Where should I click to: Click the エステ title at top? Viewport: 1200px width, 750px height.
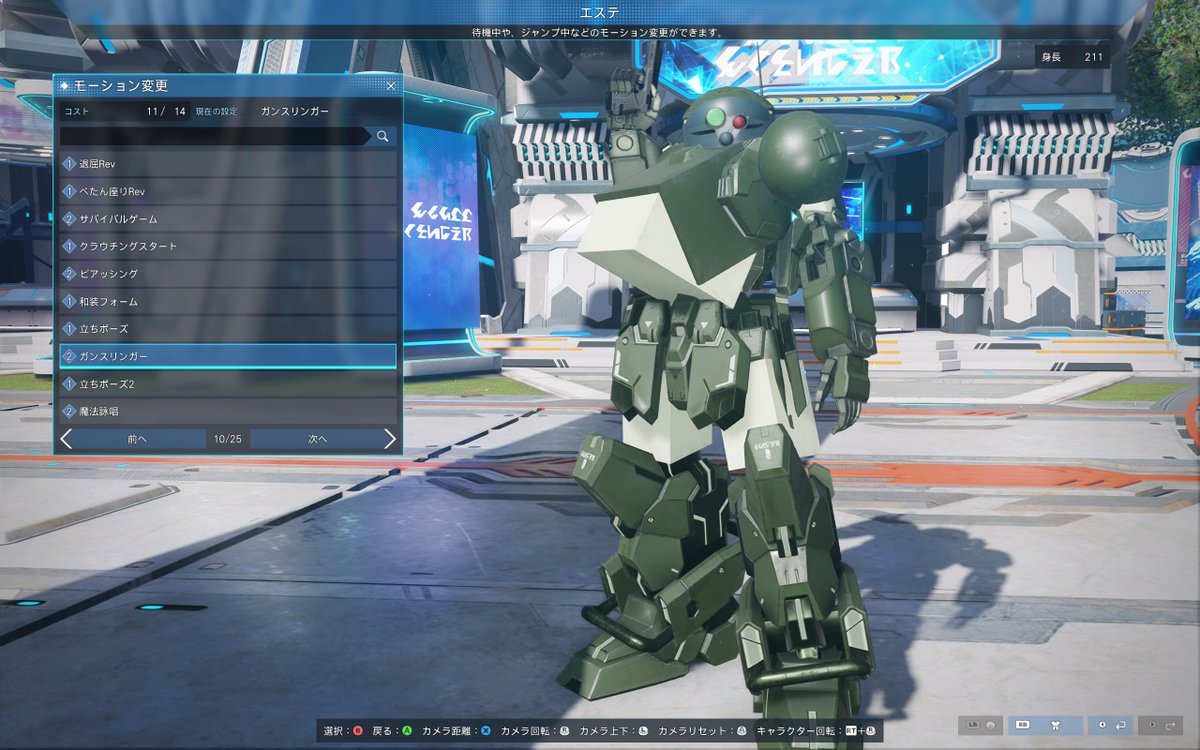pyautogui.click(x=600, y=12)
